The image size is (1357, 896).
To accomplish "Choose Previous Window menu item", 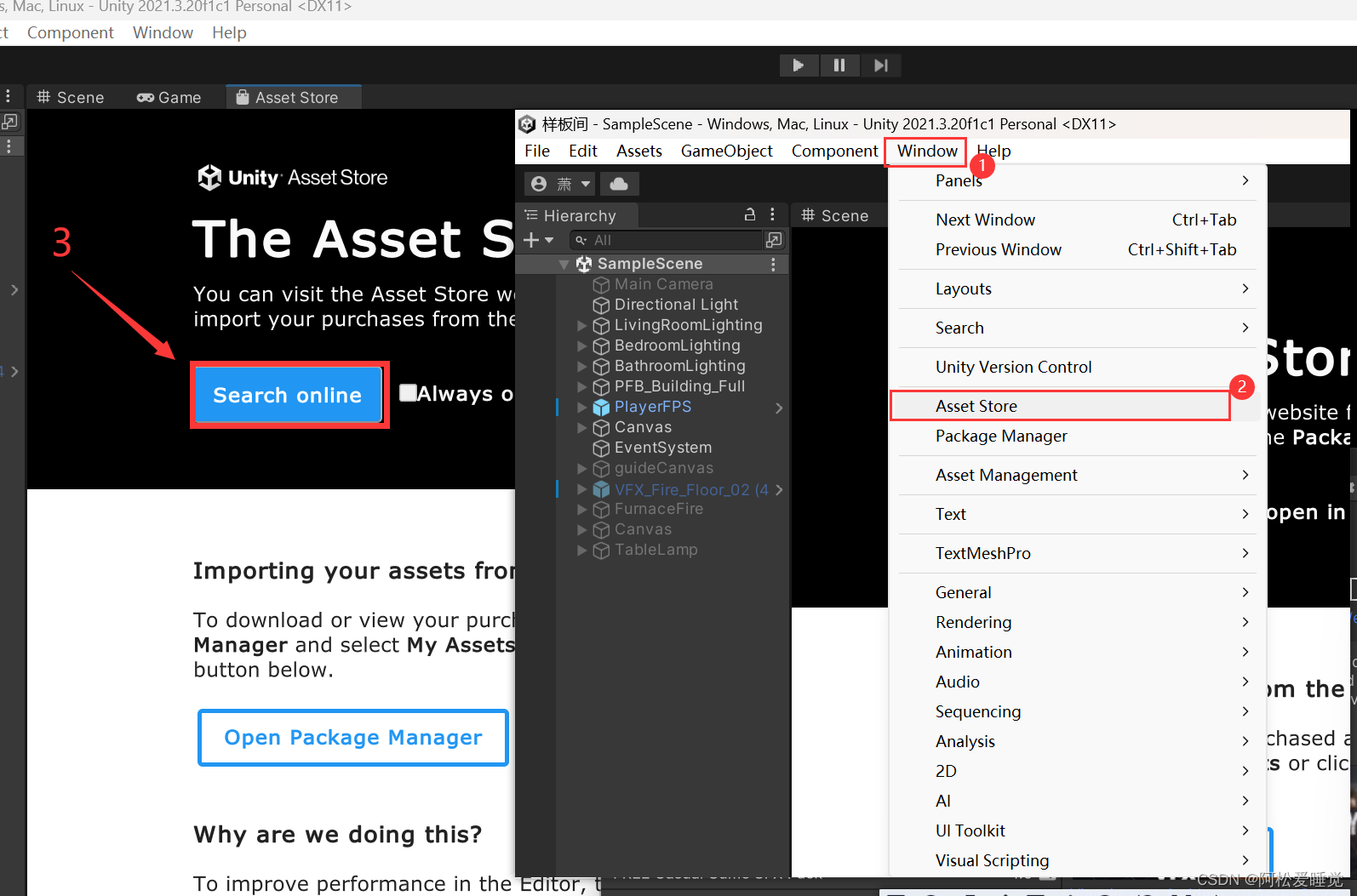I will tap(1079, 249).
